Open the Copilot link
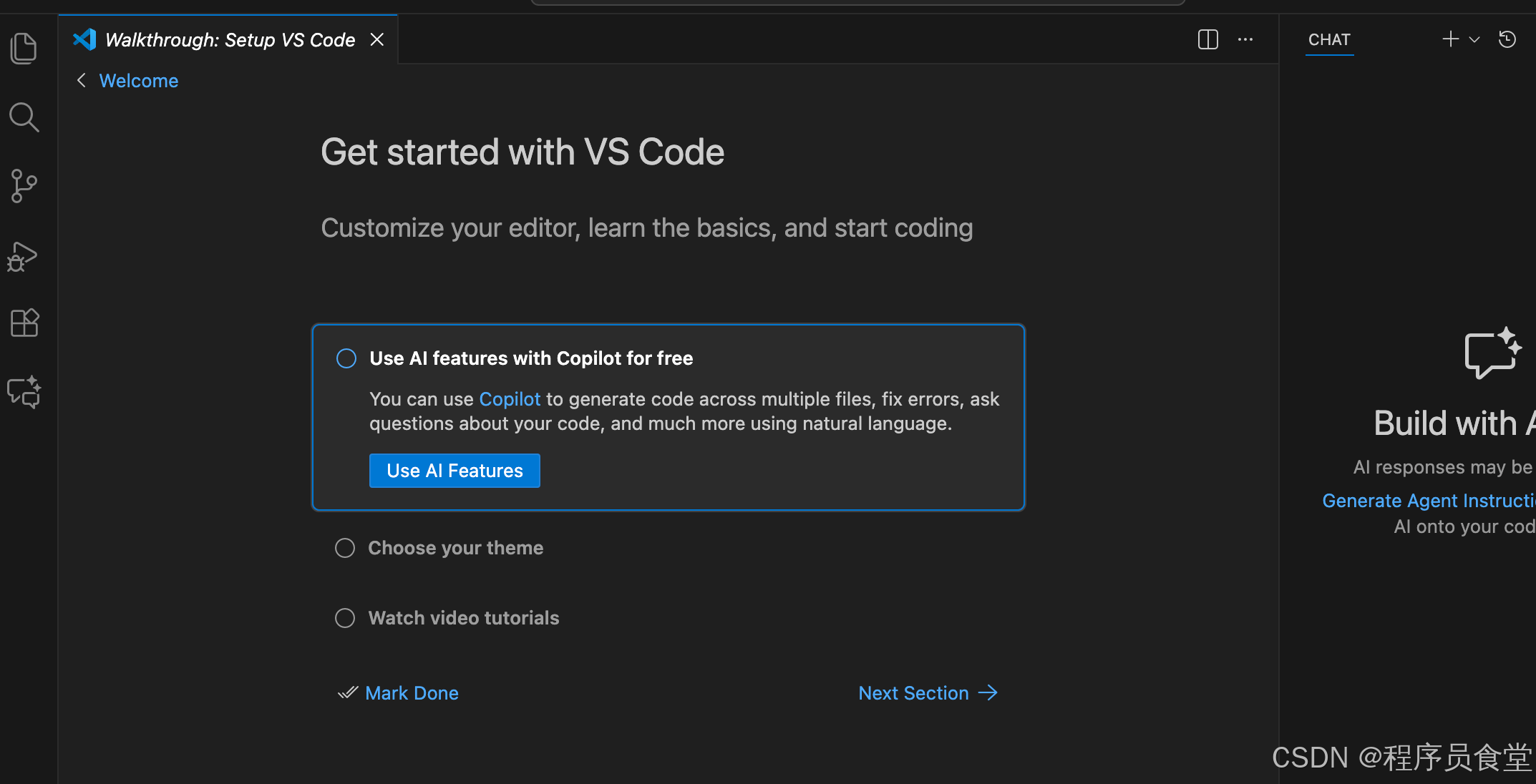The height and width of the screenshot is (784, 1536). click(x=510, y=398)
